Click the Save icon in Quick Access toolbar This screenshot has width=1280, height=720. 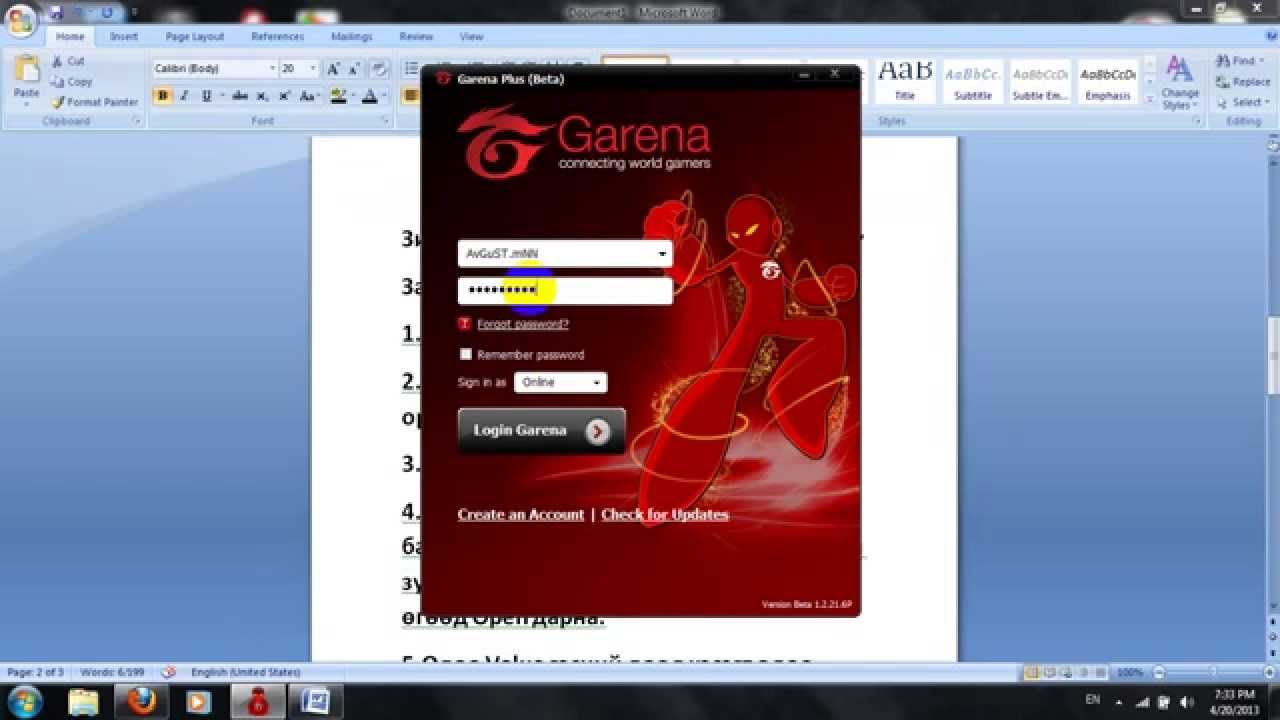[x=56, y=13]
